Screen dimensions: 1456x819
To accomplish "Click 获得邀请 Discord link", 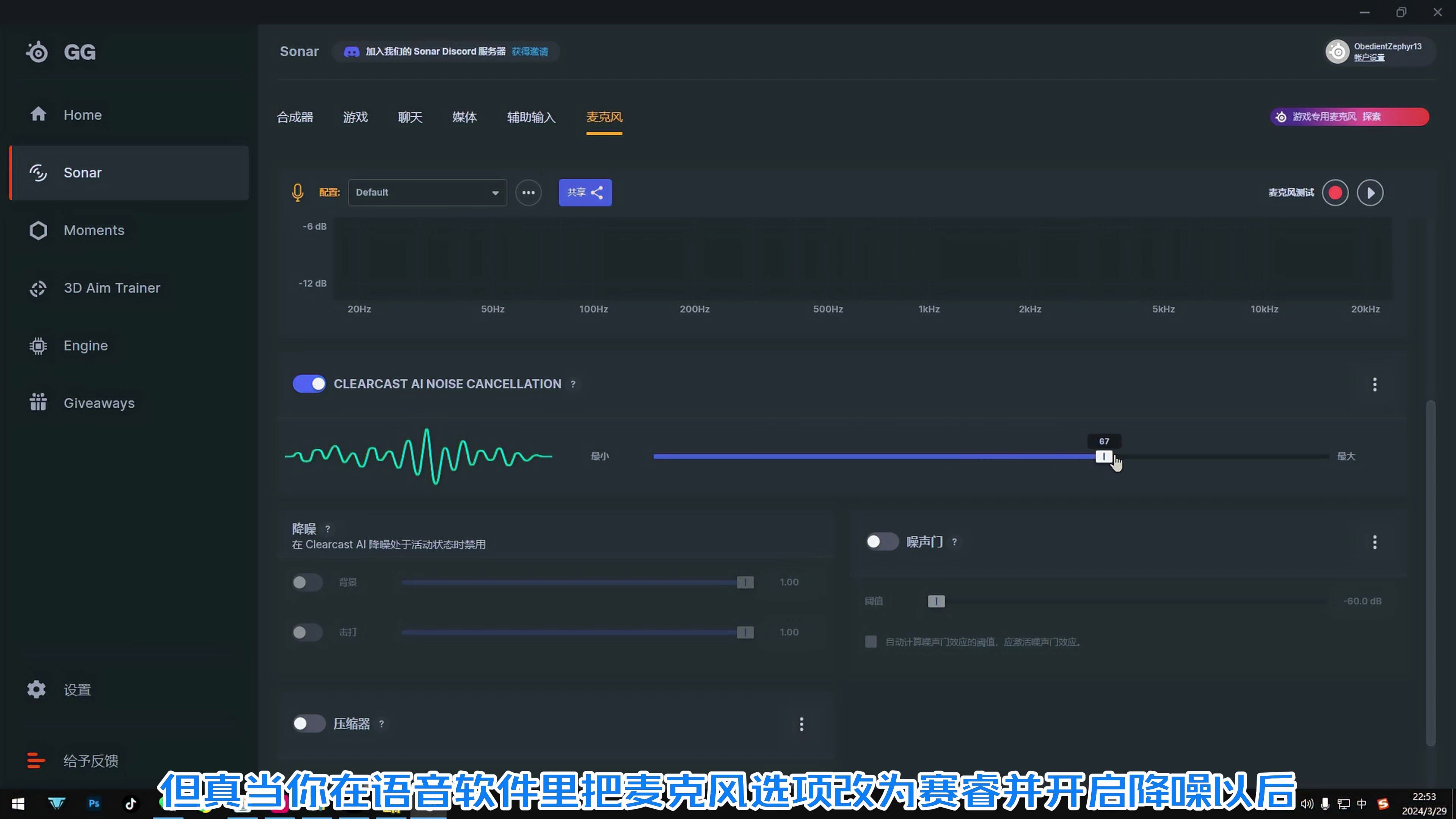I will coord(530,51).
